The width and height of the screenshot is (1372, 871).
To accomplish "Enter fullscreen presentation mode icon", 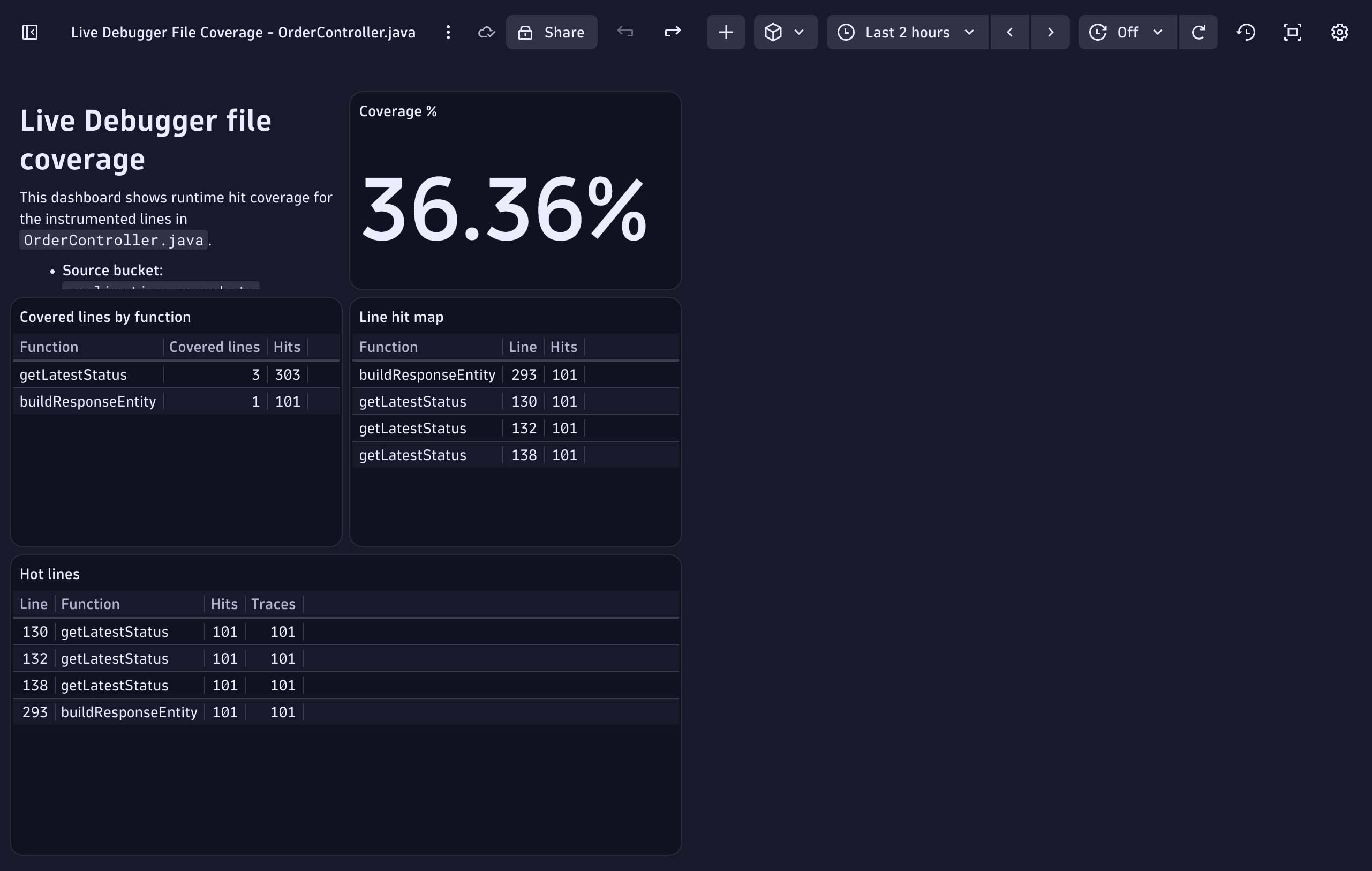I will point(1292,33).
